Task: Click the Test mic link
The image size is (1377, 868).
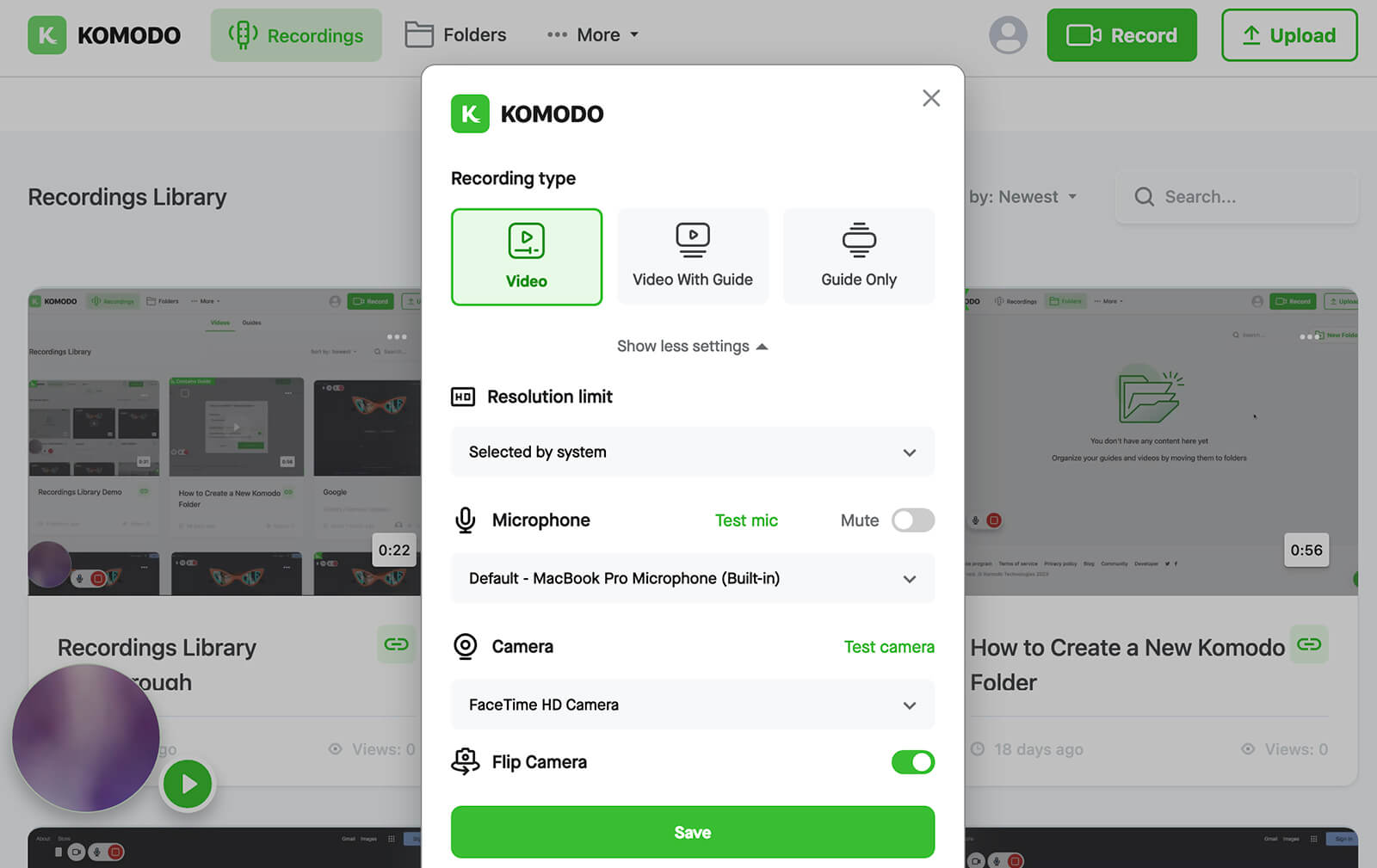Action: [x=746, y=520]
